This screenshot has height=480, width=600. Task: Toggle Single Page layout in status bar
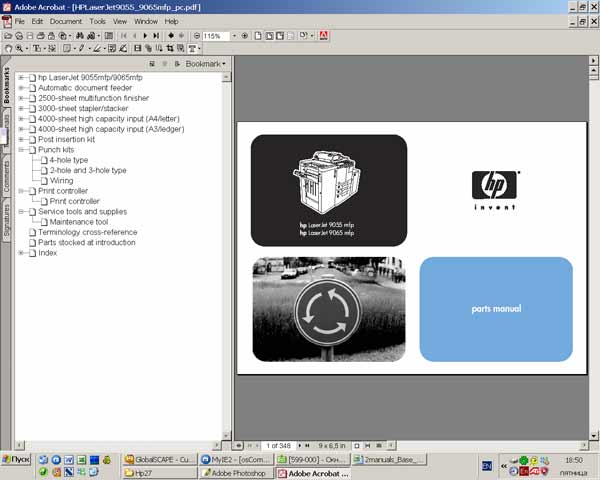[357, 446]
